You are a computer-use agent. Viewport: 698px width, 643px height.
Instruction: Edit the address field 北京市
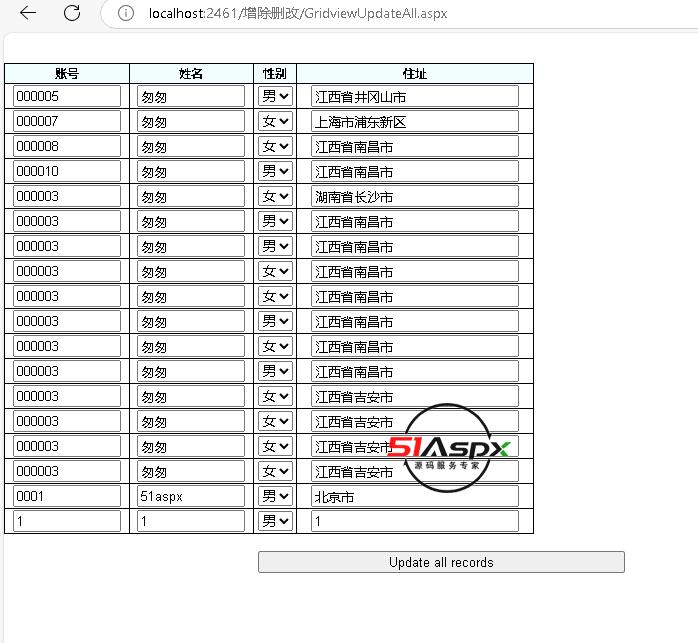pos(415,496)
